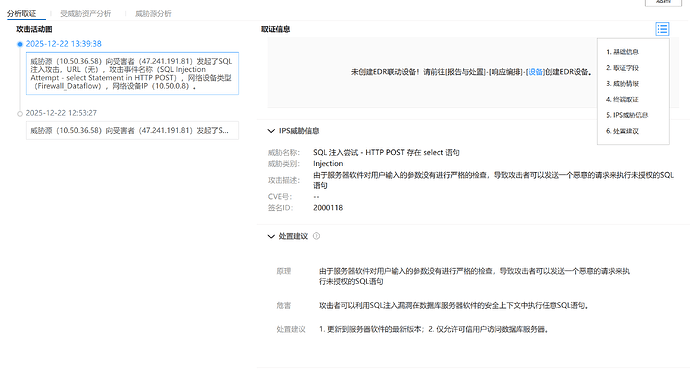The image size is (690, 390).
Task: Click the 攻击活动图 heading
Action: [x=34, y=29]
